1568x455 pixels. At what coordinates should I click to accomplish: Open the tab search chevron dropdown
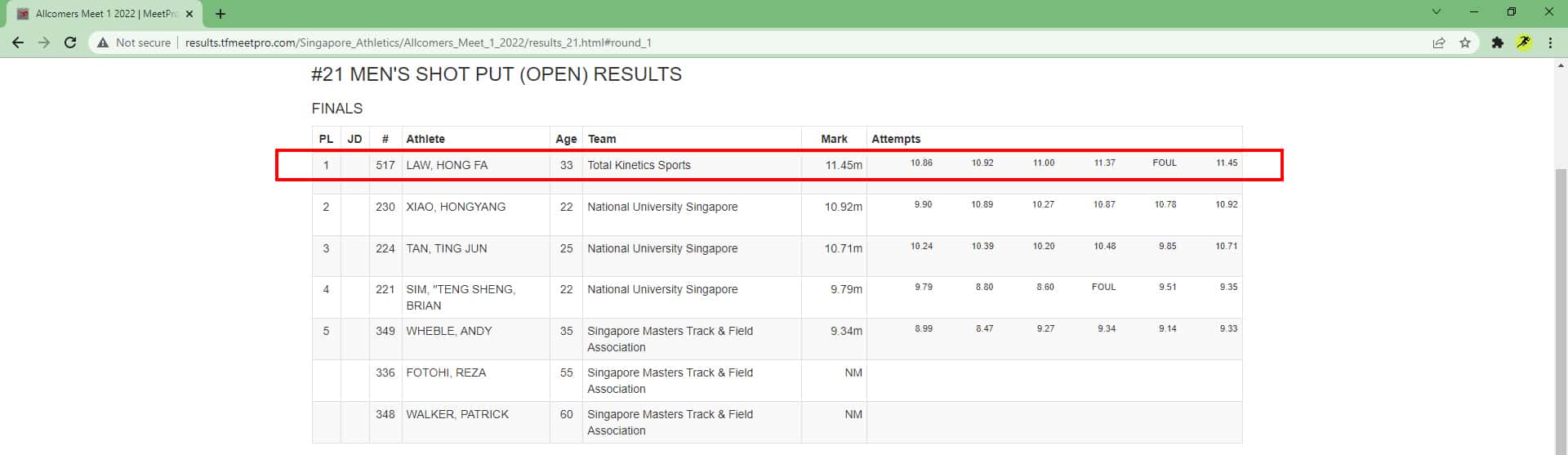coord(1437,12)
